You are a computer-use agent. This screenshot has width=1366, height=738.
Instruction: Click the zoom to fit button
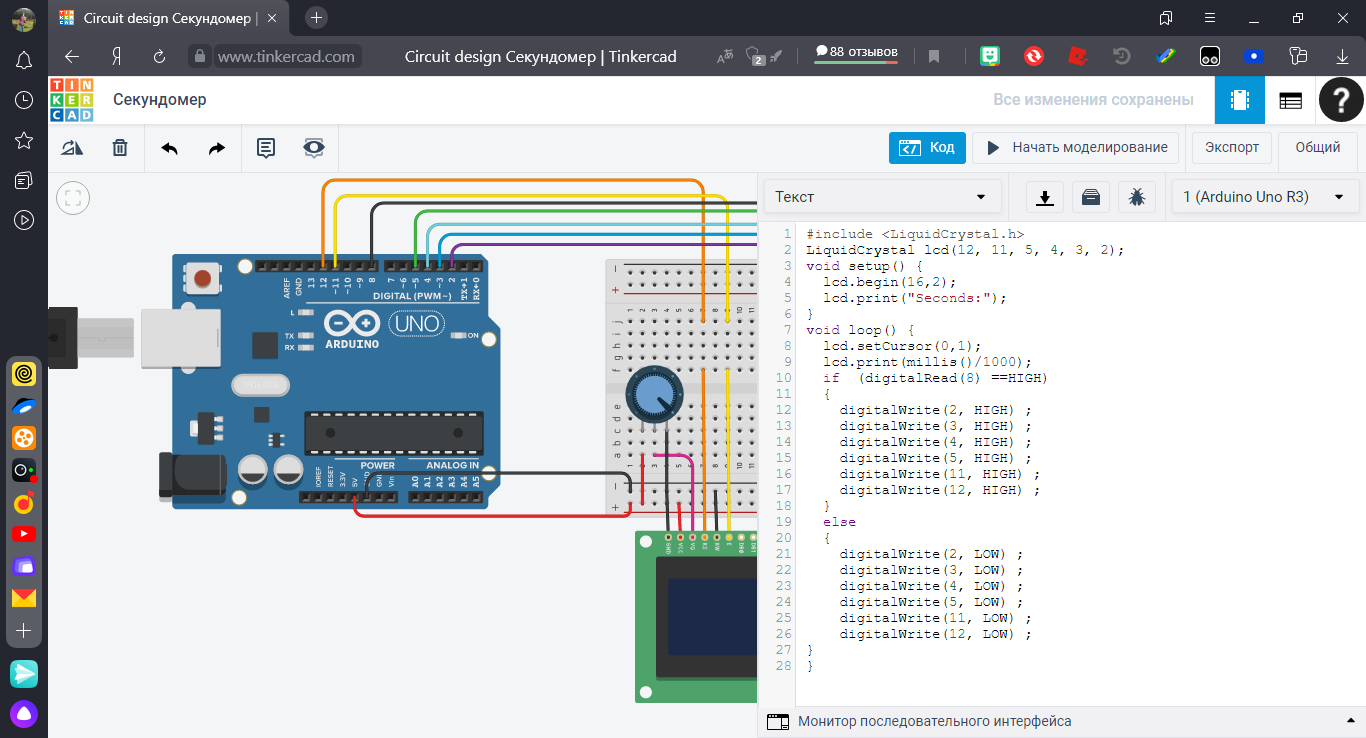click(x=73, y=198)
